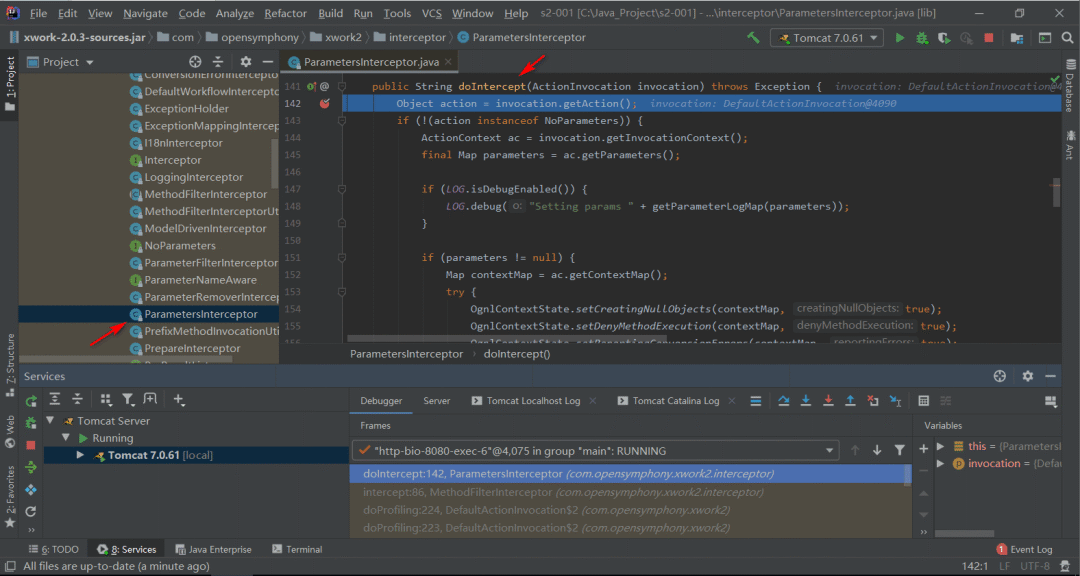Toggle the Ant tool window
1080x576 pixels.
pos(1070,143)
